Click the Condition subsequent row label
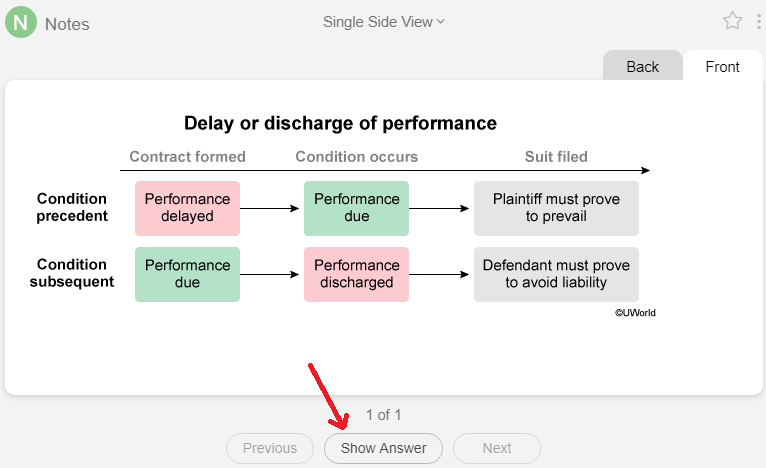Screen dimensions: 766x468 [72, 273]
